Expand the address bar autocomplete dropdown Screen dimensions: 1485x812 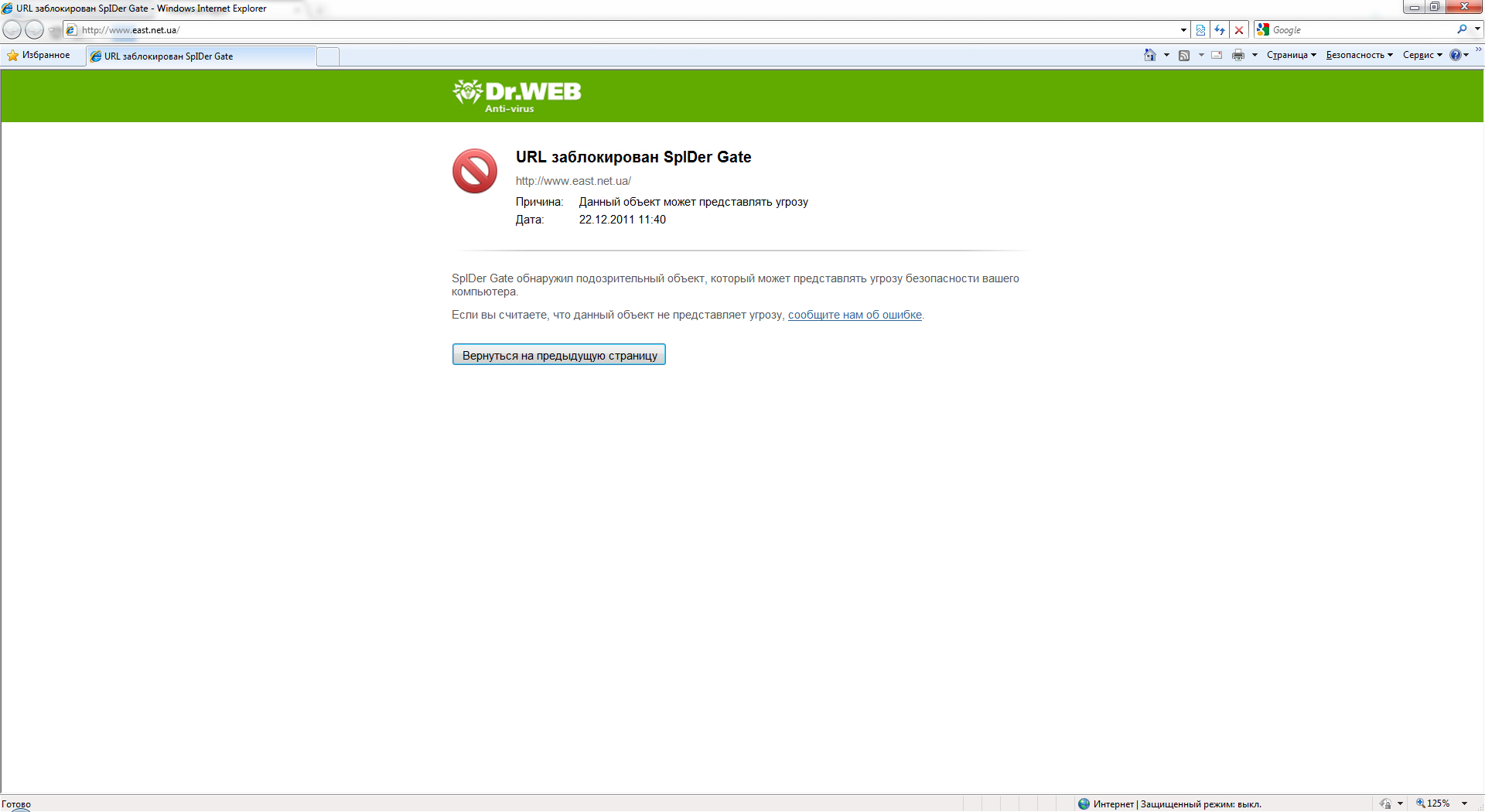click(x=1183, y=30)
